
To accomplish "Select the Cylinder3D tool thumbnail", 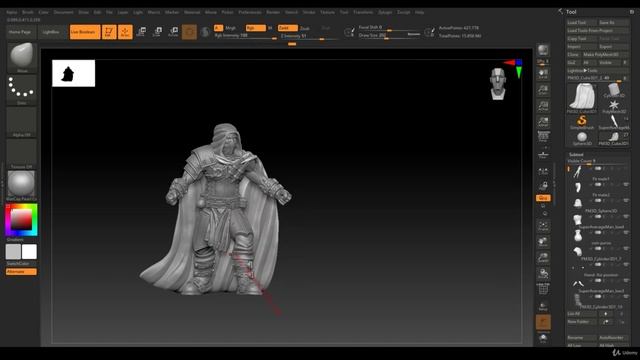I will [613, 90].
